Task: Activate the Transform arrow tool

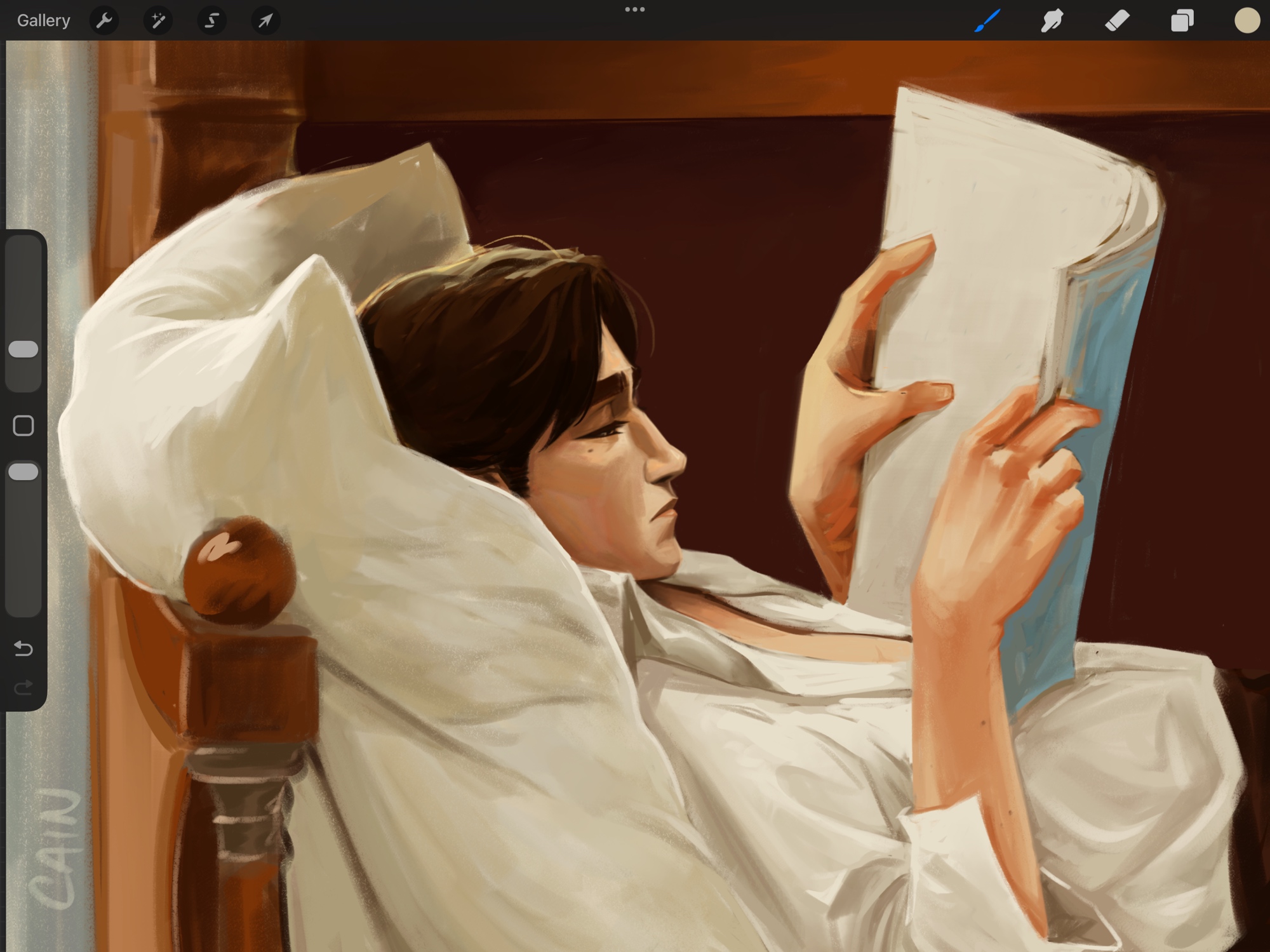Action: (x=265, y=20)
